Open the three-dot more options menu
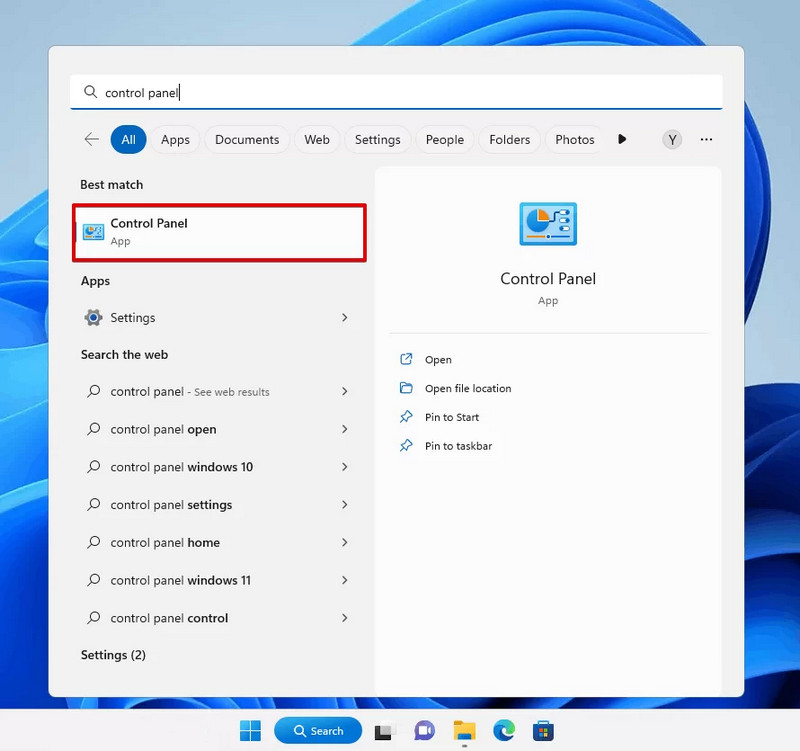This screenshot has height=751, width=800. pos(706,139)
